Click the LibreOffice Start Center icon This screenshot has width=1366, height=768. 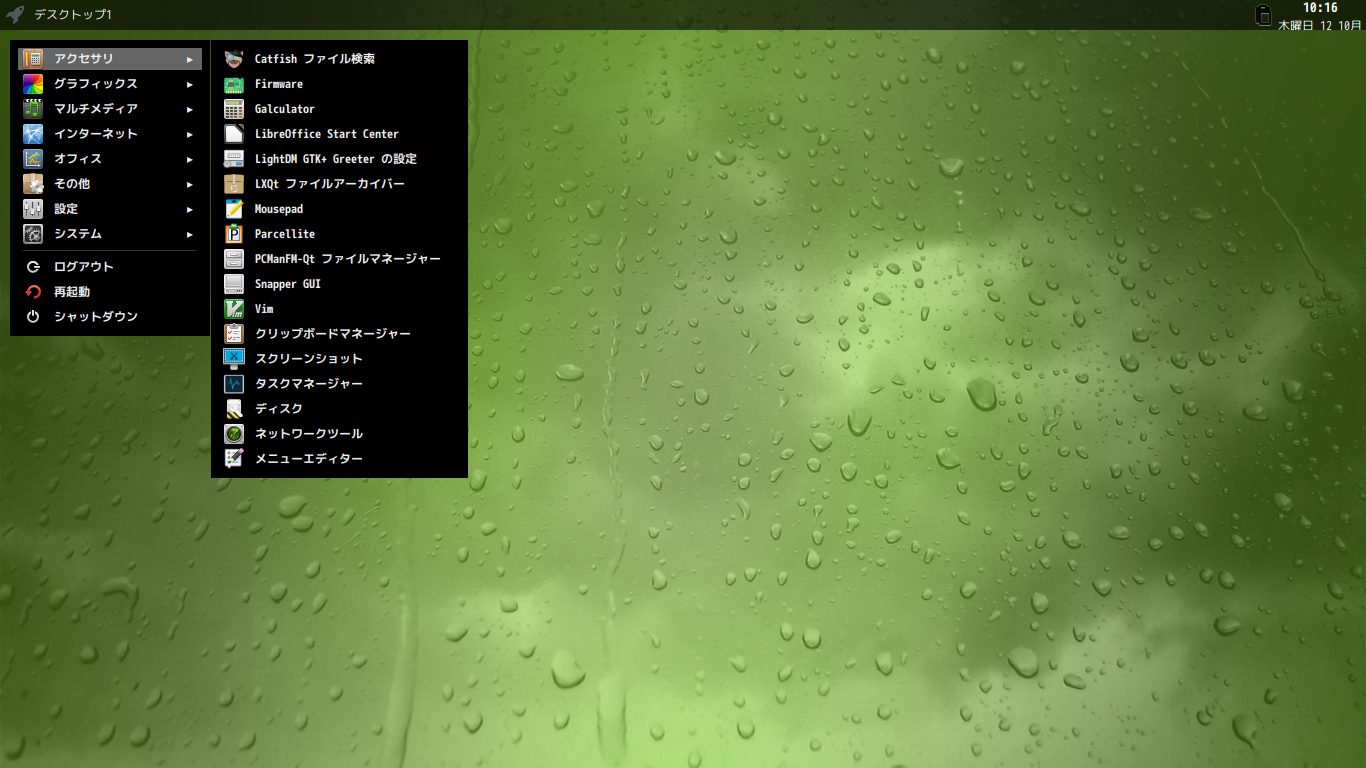click(234, 134)
